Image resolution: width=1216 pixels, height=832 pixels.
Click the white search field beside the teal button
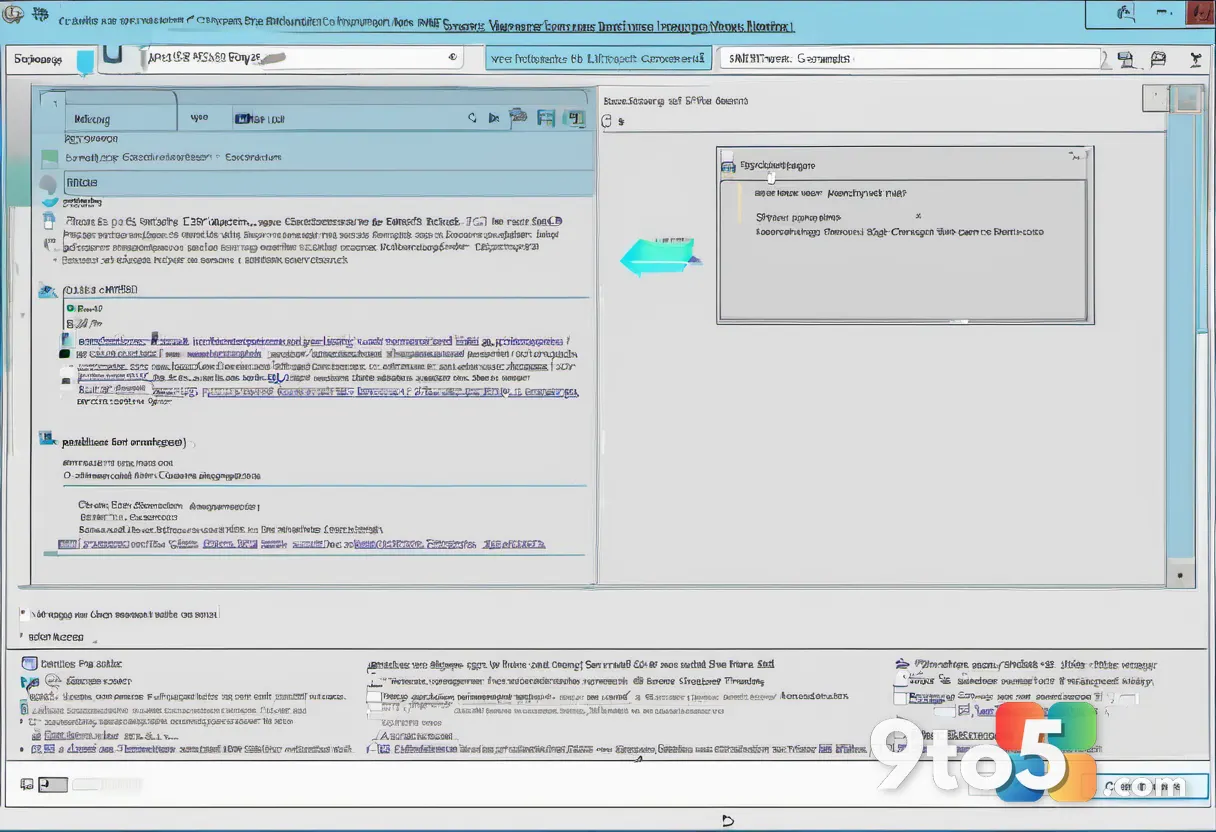[909, 59]
